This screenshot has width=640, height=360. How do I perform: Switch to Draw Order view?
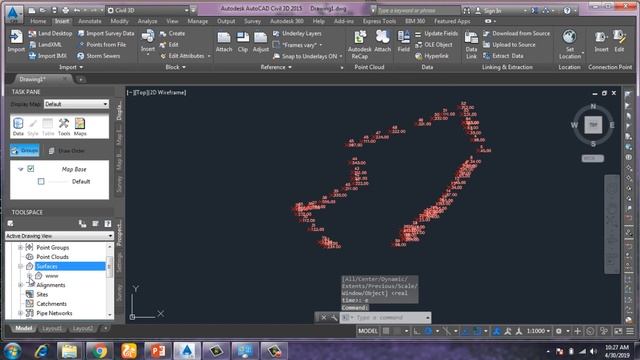(67, 151)
